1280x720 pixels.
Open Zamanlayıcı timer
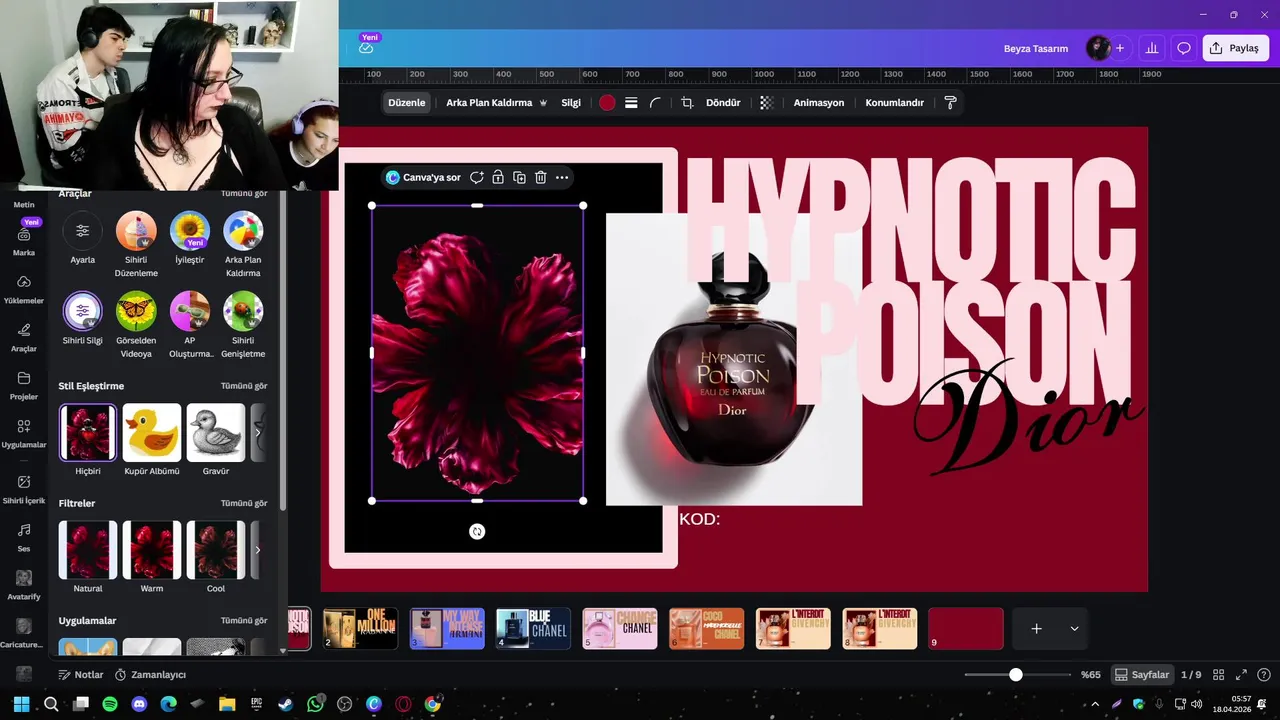point(150,674)
